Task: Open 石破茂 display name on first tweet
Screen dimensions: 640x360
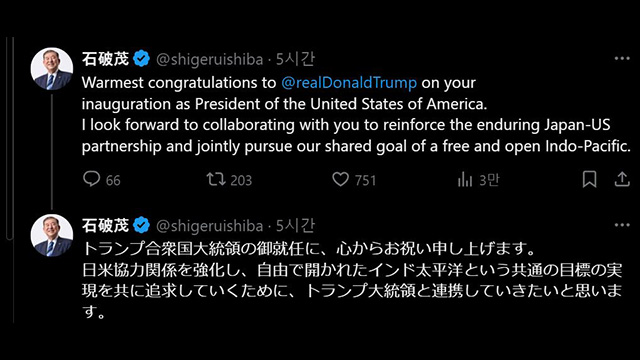Action: 105,59
